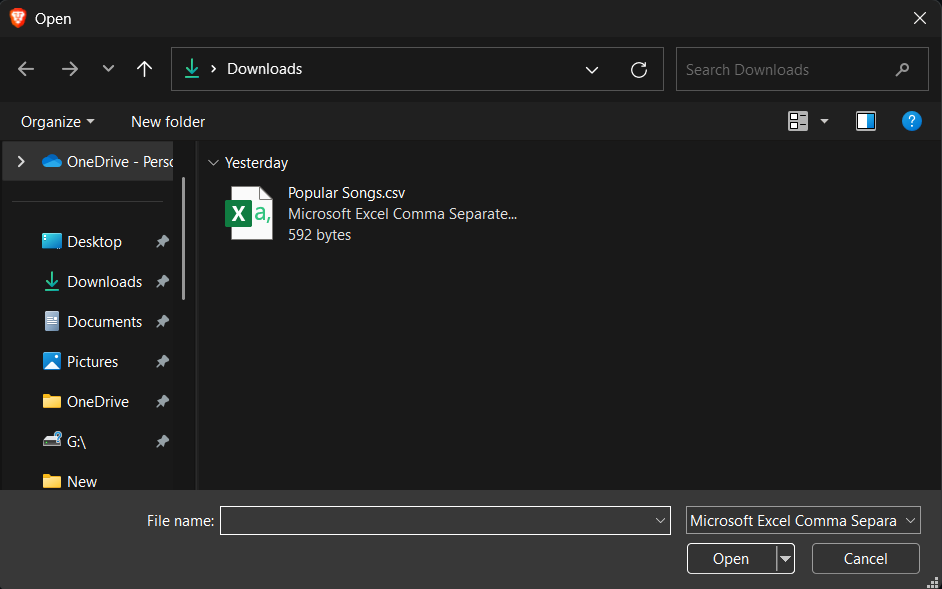Open Downloads in the navigation pane
Viewport: 942px width, 589px height.
(93, 282)
